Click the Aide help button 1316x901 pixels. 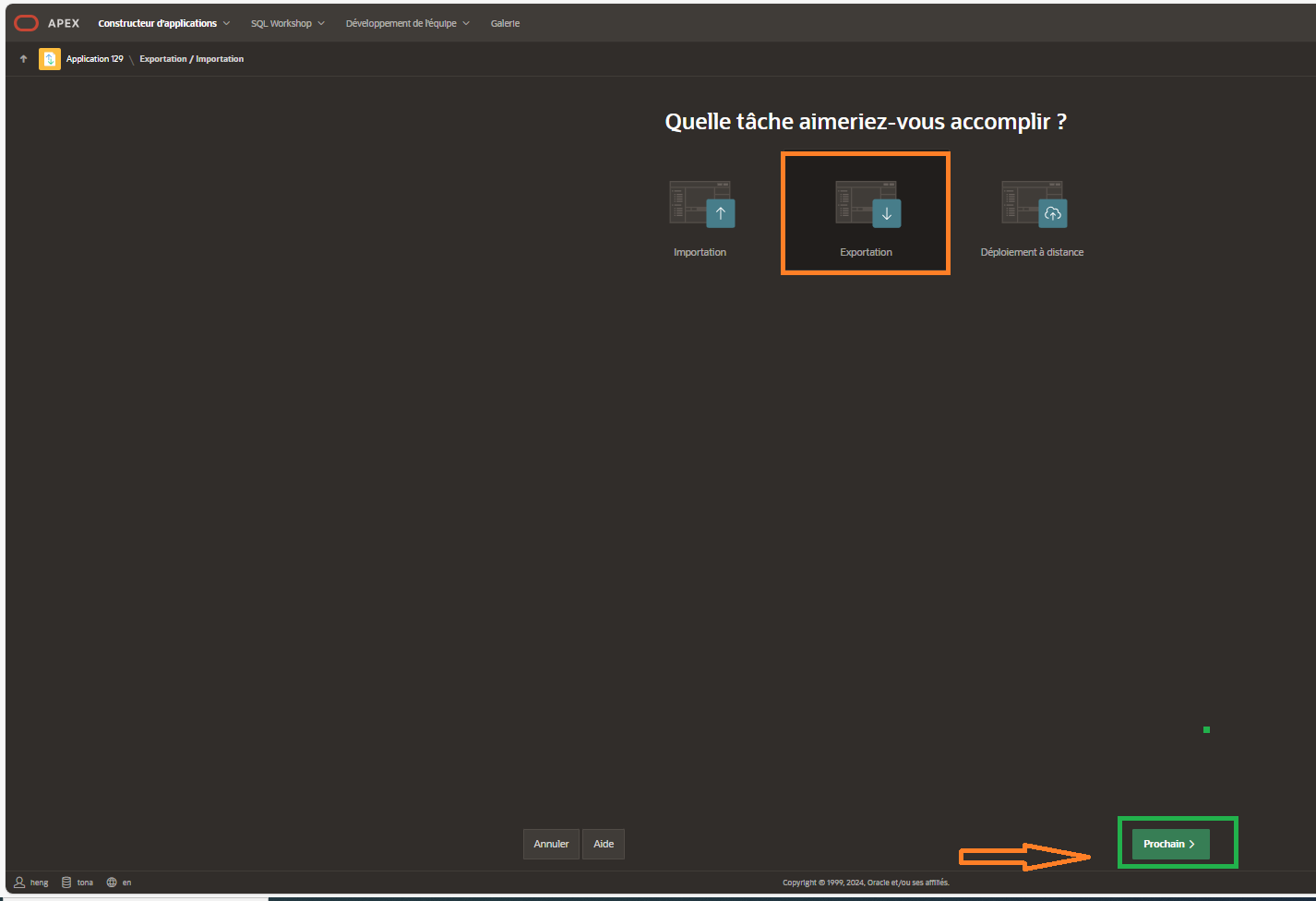(x=604, y=844)
